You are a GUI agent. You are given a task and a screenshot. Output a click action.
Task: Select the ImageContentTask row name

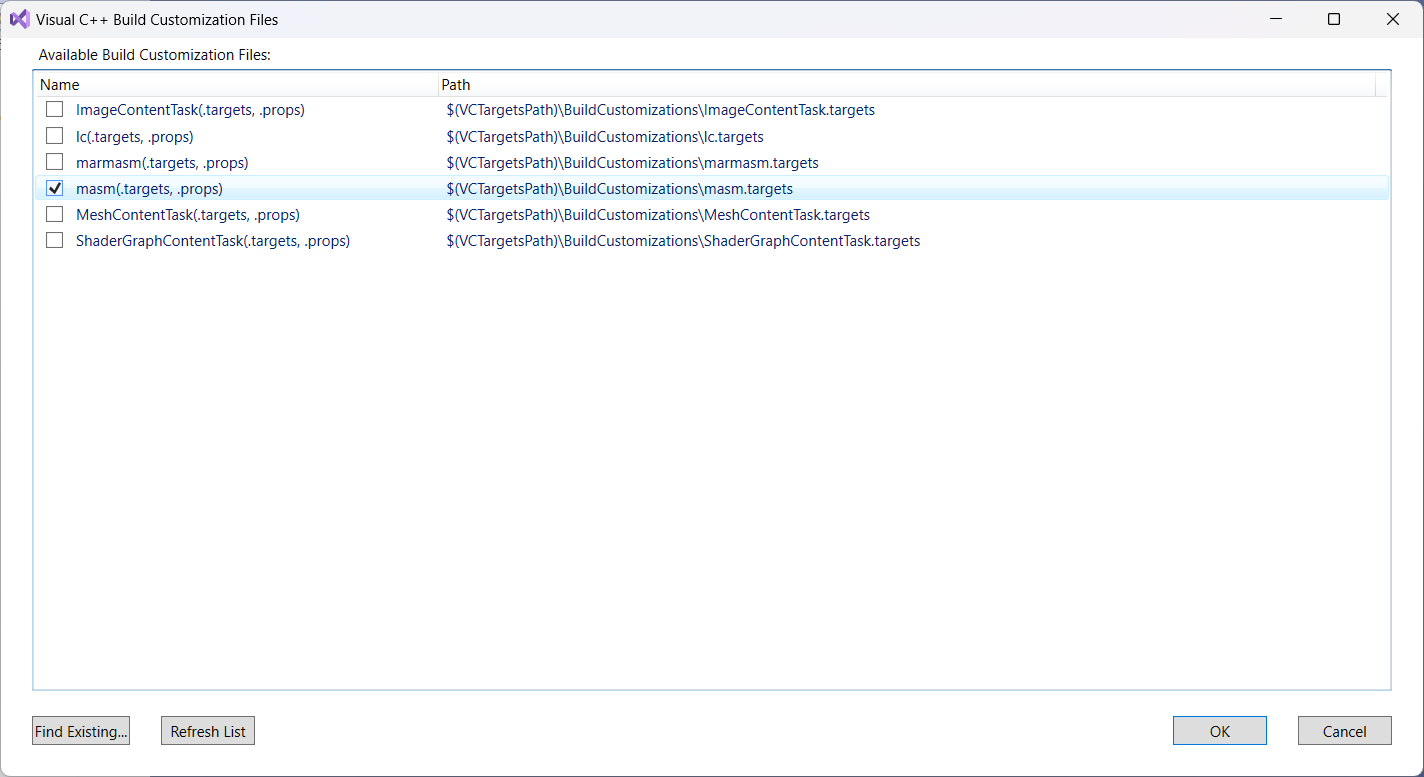(x=190, y=110)
